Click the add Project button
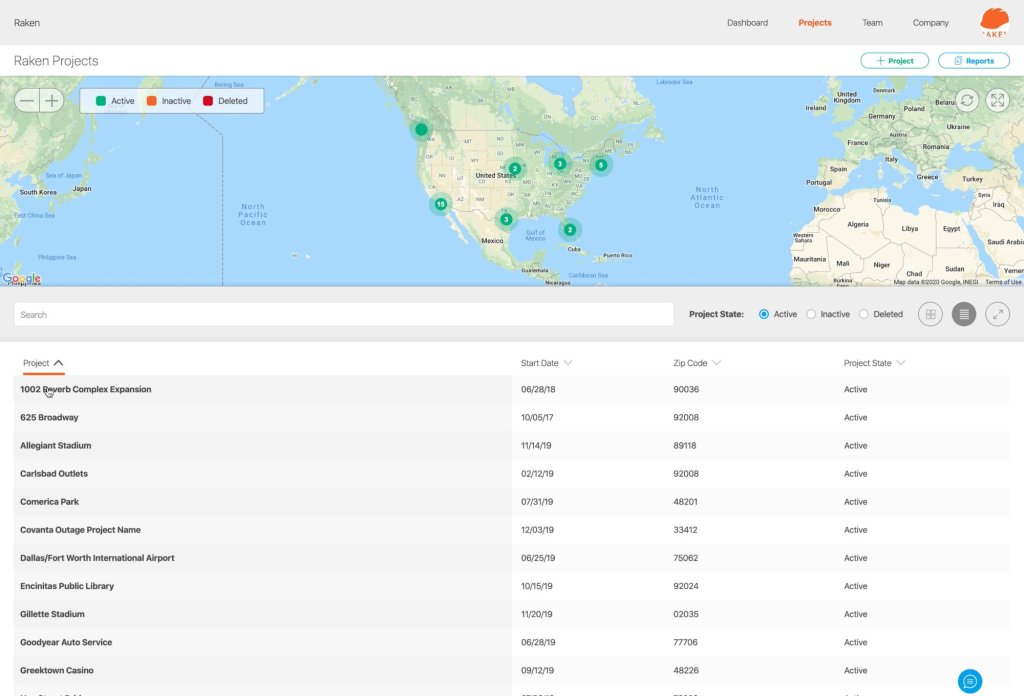Image resolution: width=1024 pixels, height=696 pixels. tap(894, 61)
